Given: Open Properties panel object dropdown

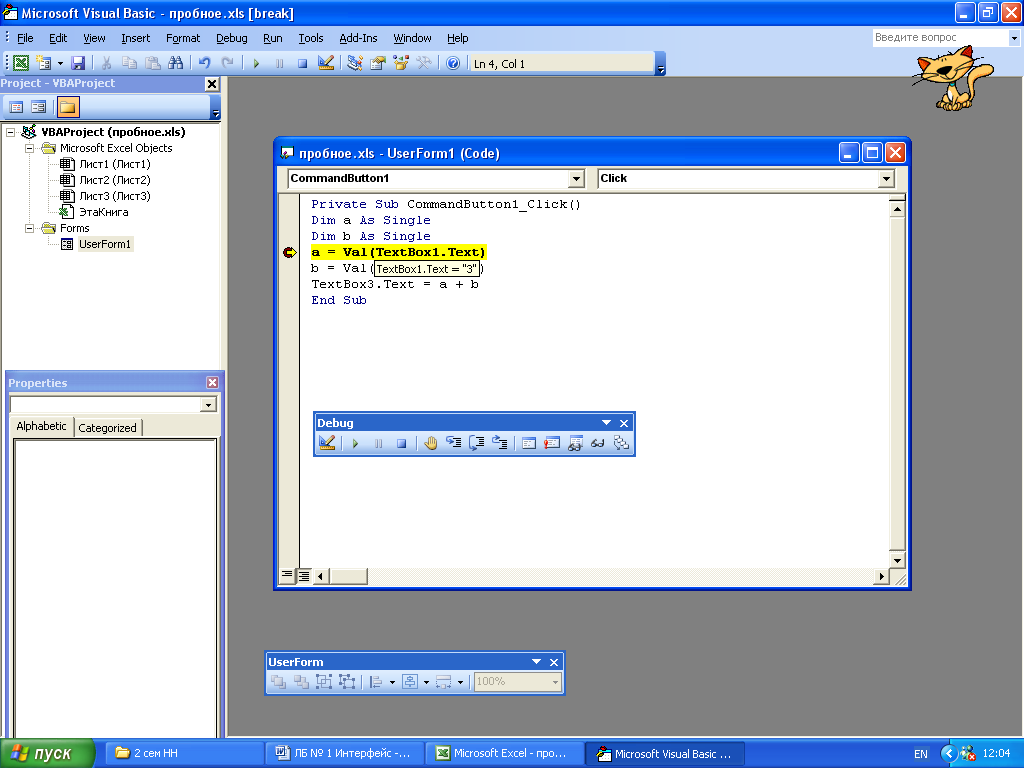Looking at the screenshot, I should (x=208, y=405).
